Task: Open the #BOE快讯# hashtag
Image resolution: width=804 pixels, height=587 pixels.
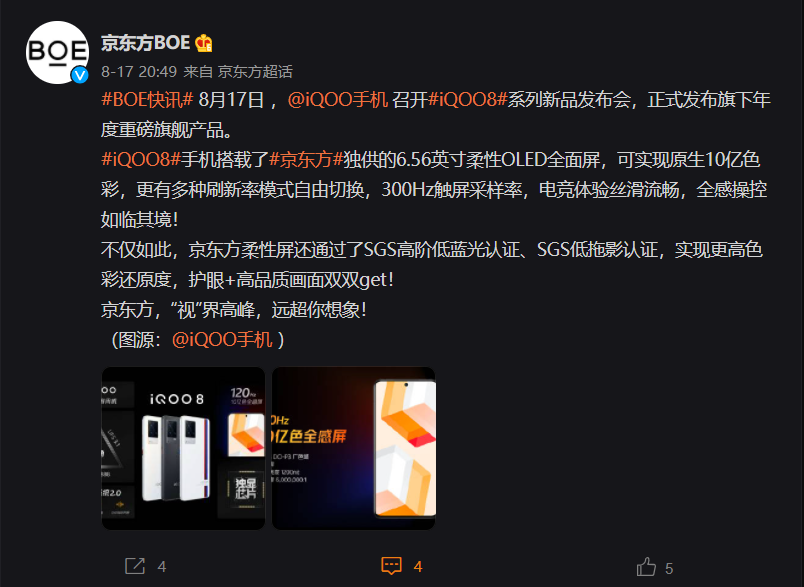Action: coord(147,99)
